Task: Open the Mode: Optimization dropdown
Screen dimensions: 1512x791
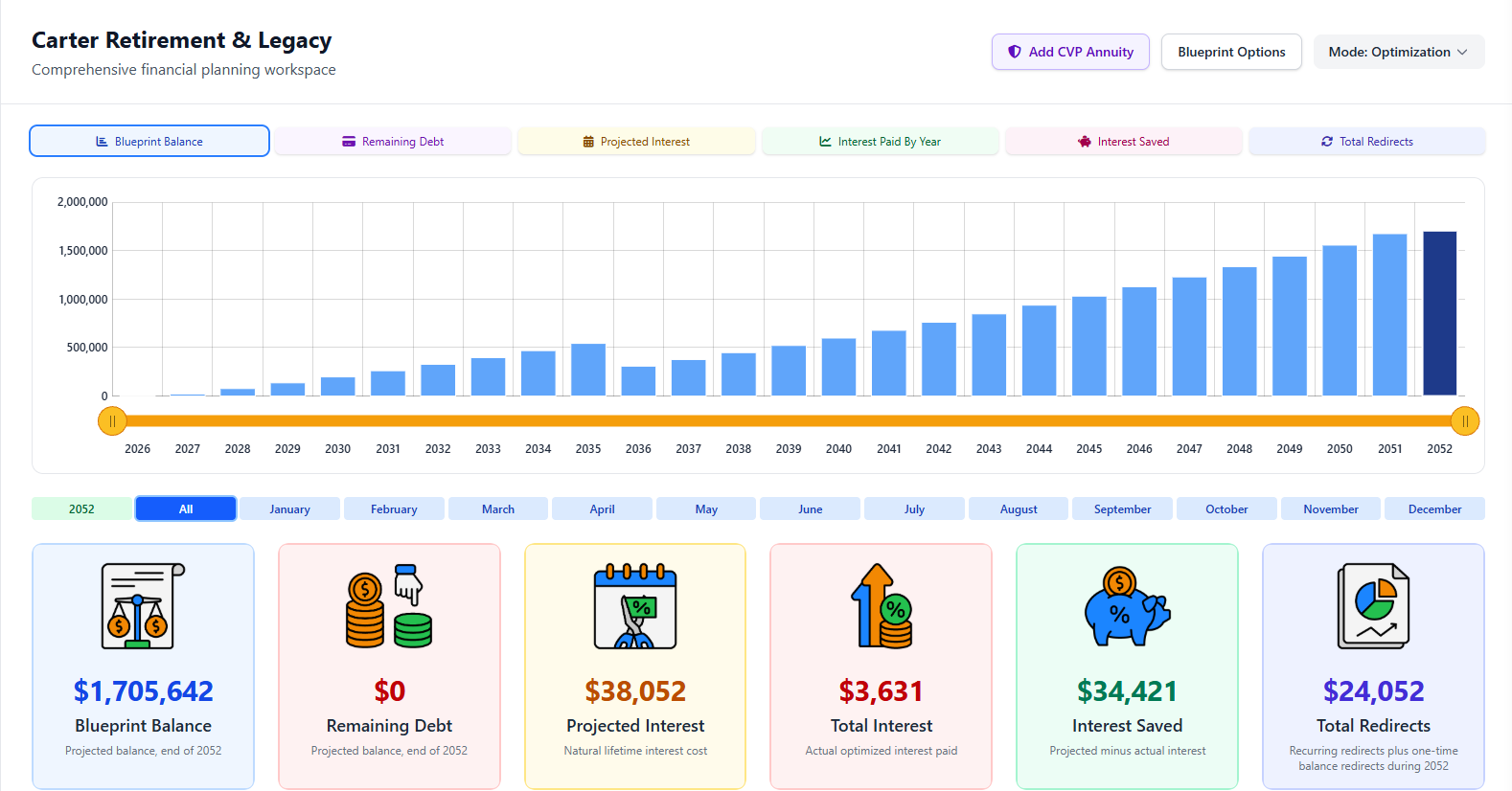Action: [1398, 52]
